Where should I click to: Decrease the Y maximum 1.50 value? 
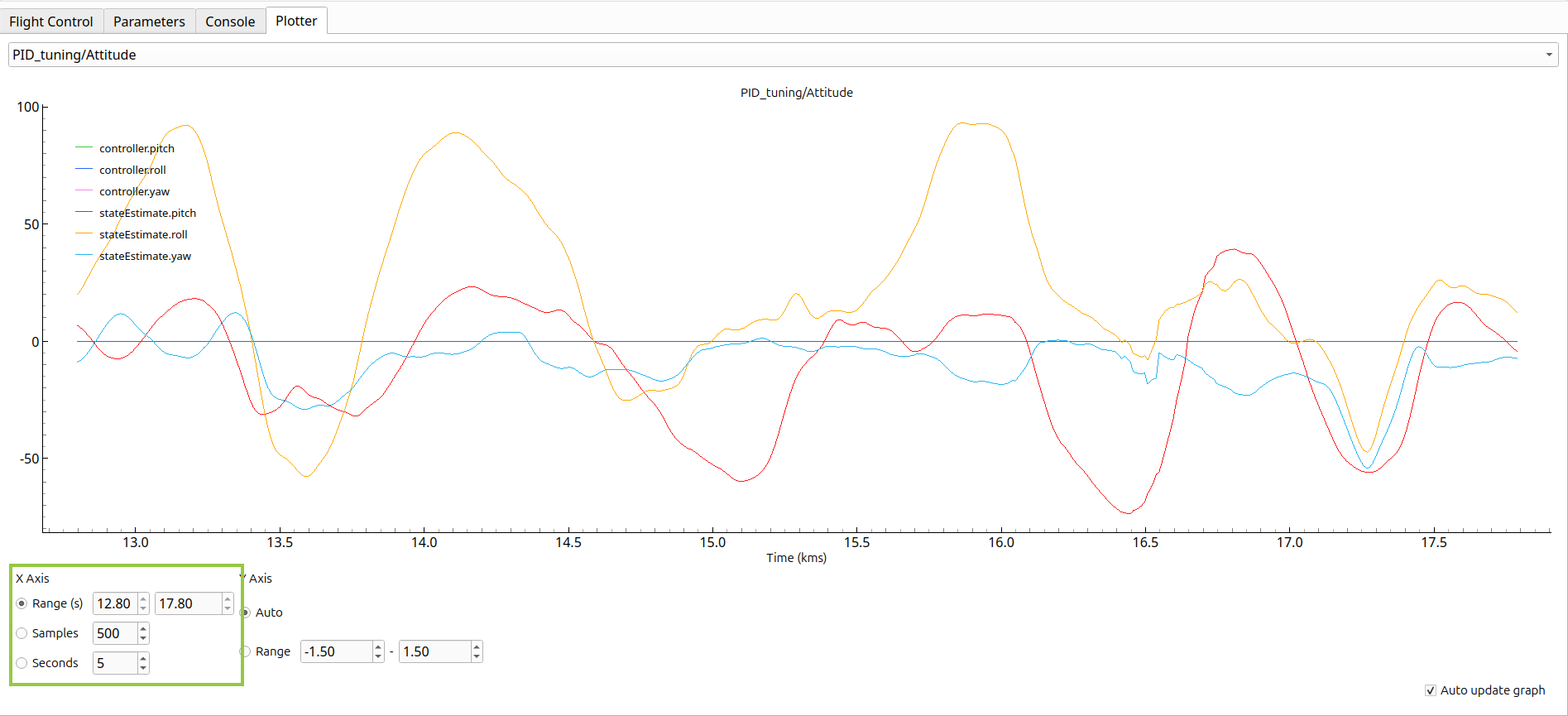477,657
